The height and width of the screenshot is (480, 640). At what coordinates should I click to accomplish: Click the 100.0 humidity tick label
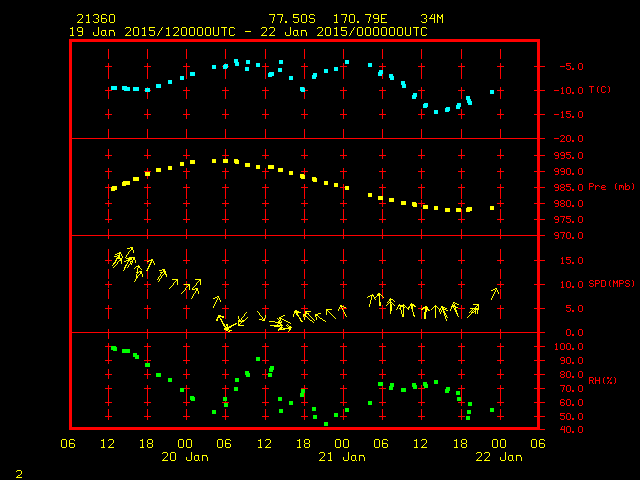569,347
